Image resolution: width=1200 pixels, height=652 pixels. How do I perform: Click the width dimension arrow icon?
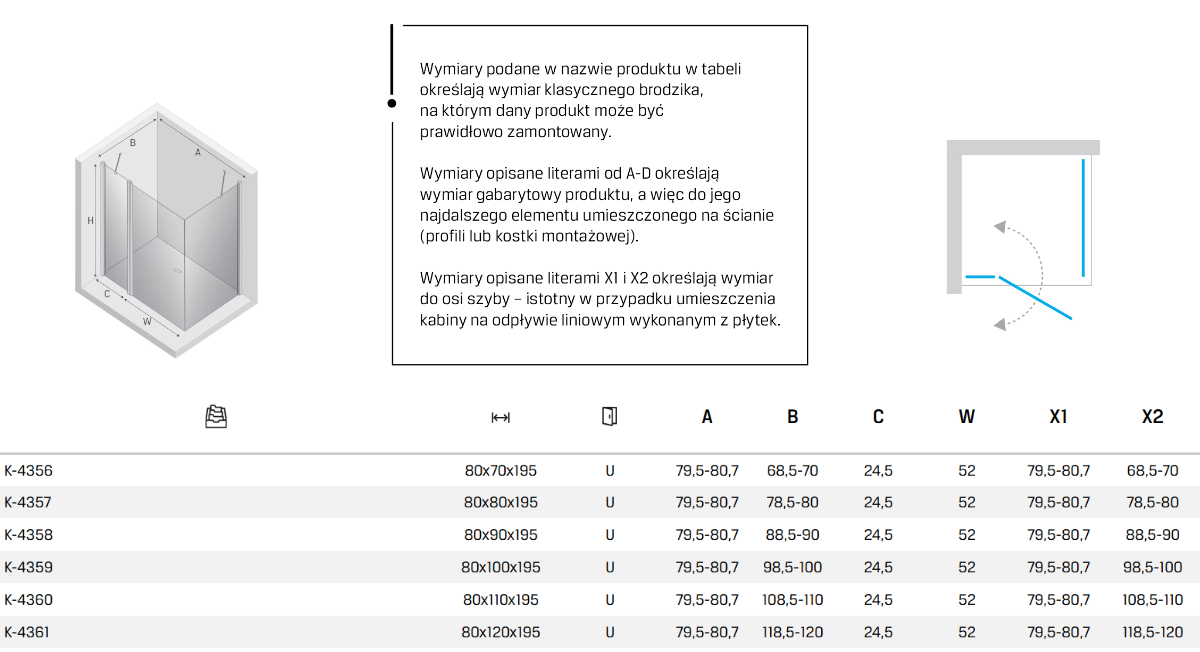(x=501, y=417)
